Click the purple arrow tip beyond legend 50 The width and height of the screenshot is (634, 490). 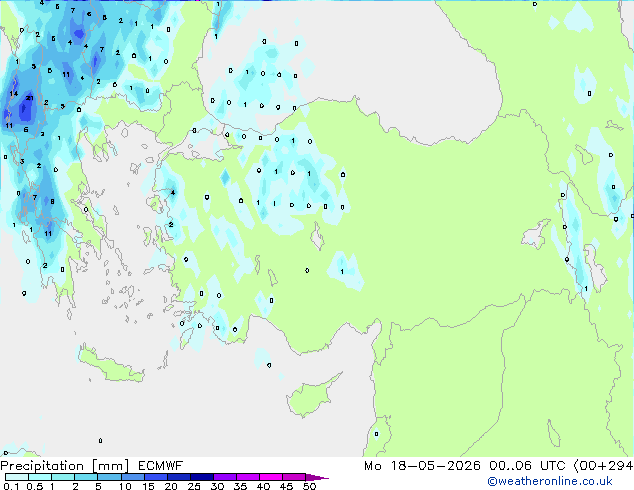pos(317,477)
